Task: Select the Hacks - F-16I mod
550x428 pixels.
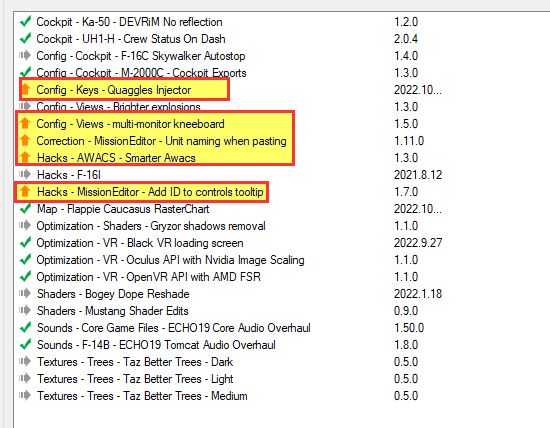Action: (x=69, y=175)
